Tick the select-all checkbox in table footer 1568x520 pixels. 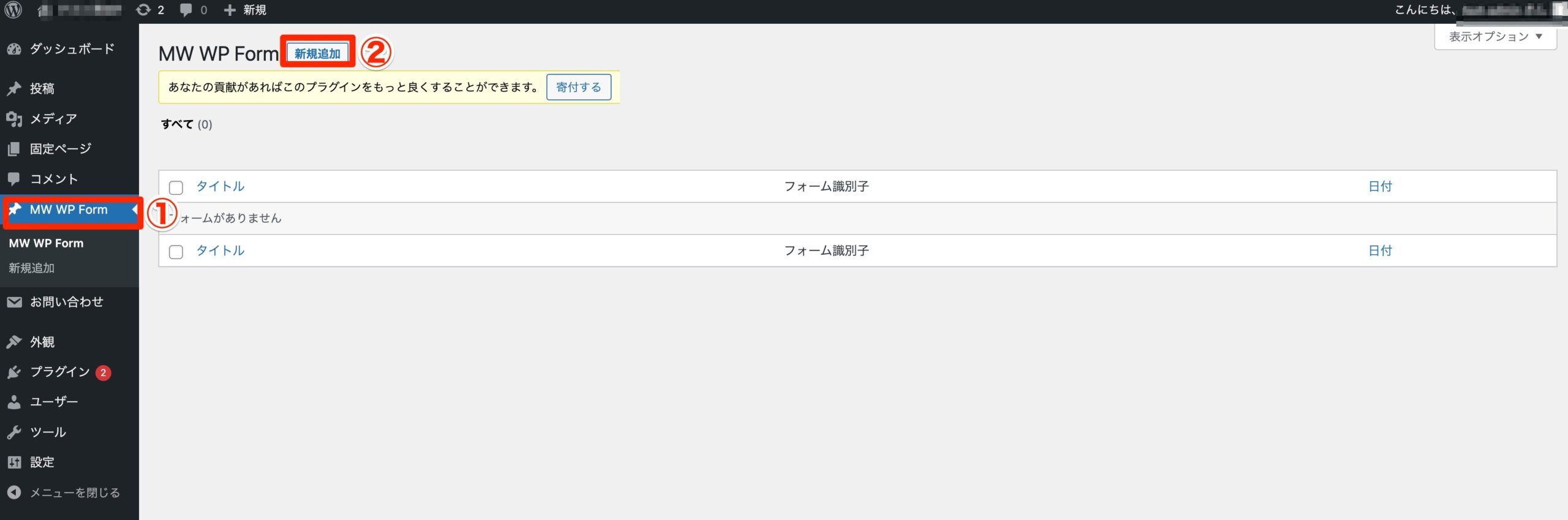(x=176, y=252)
